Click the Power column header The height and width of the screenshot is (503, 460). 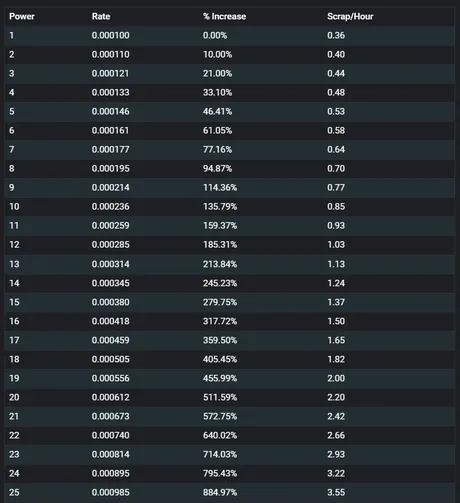coord(22,16)
